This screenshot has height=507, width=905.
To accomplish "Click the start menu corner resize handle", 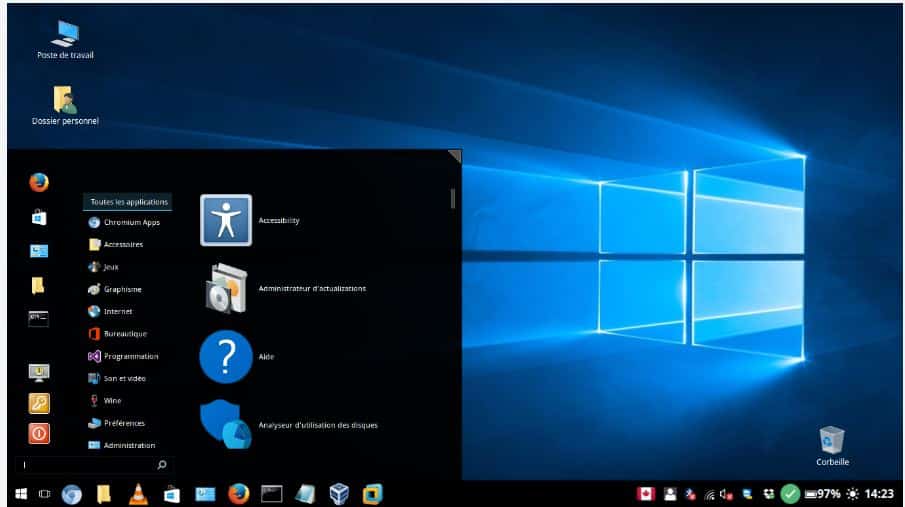I will pos(455,155).
